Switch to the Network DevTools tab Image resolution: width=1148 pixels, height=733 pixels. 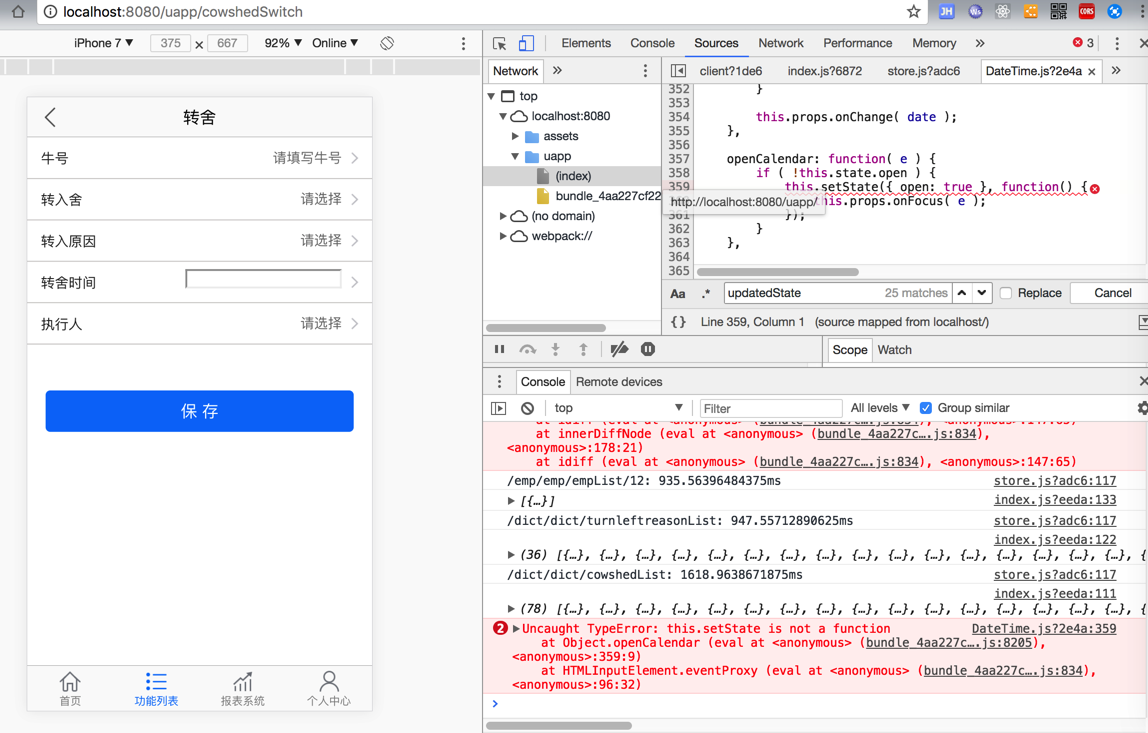click(780, 44)
